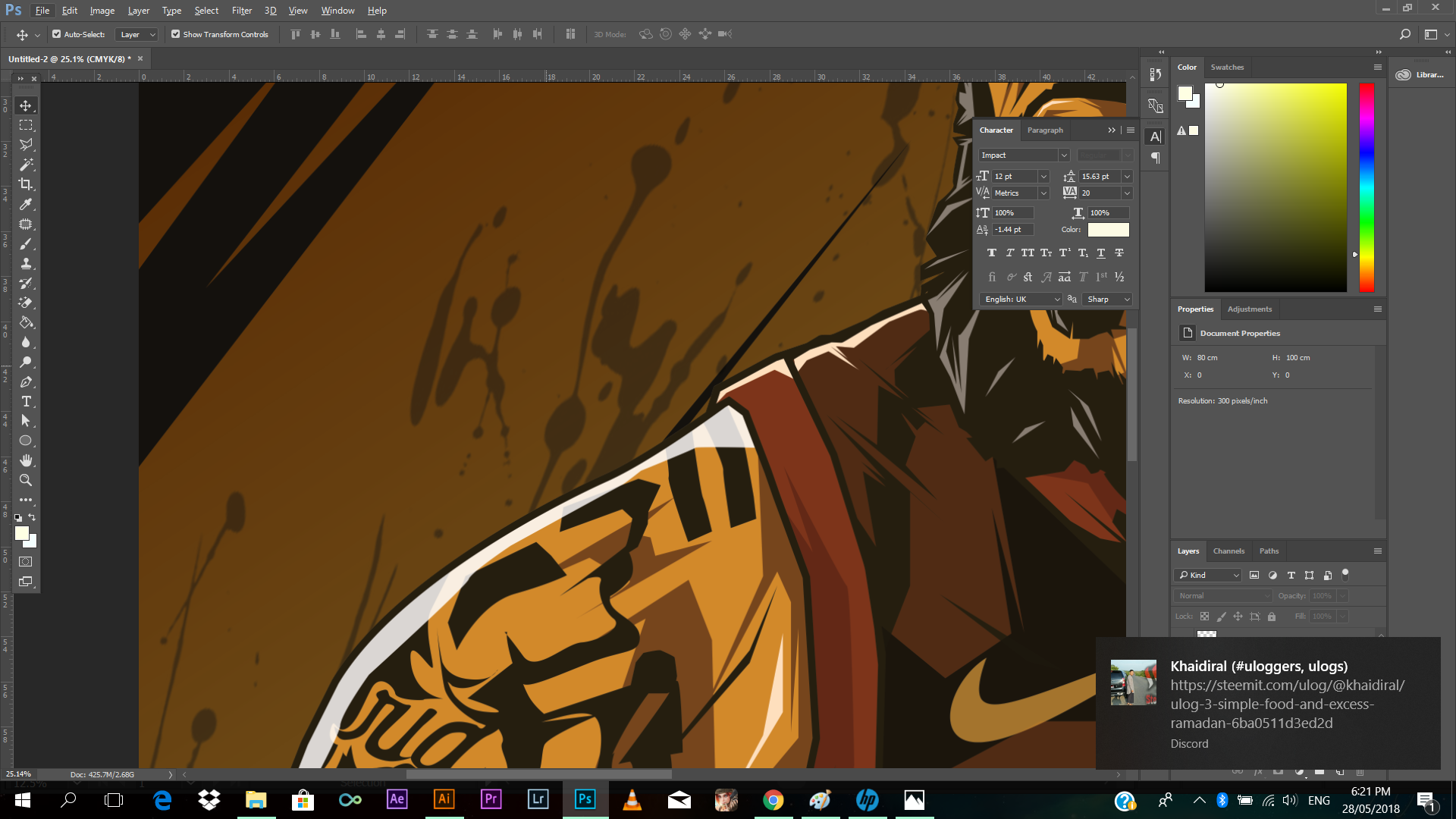Image resolution: width=1456 pixels, height=819 pixels.
Task: Toggle Small Caps in Character panel
Action: pos(1046,253)
